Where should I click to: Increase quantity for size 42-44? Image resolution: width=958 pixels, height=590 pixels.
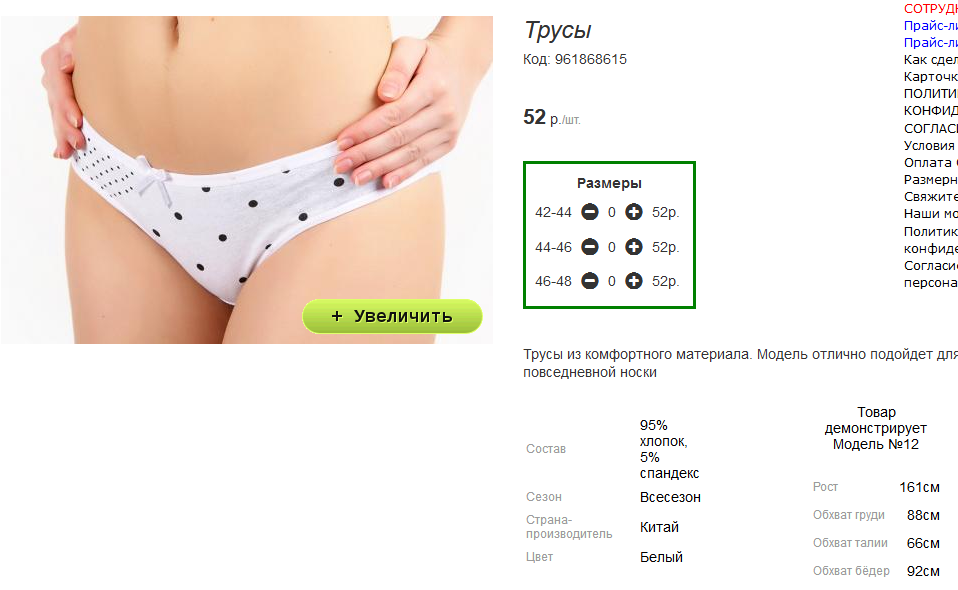634,213
